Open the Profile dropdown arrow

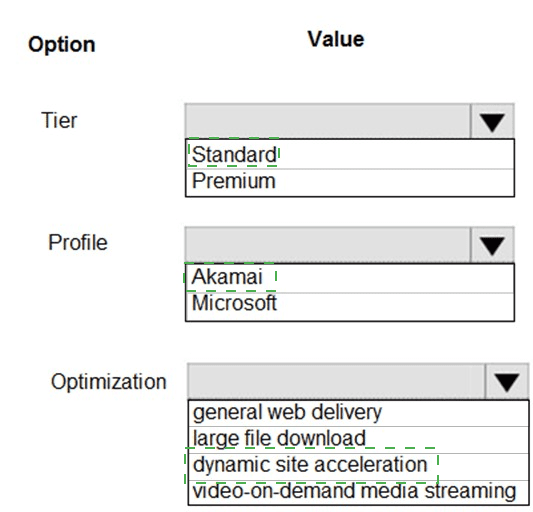coord(492,245)
